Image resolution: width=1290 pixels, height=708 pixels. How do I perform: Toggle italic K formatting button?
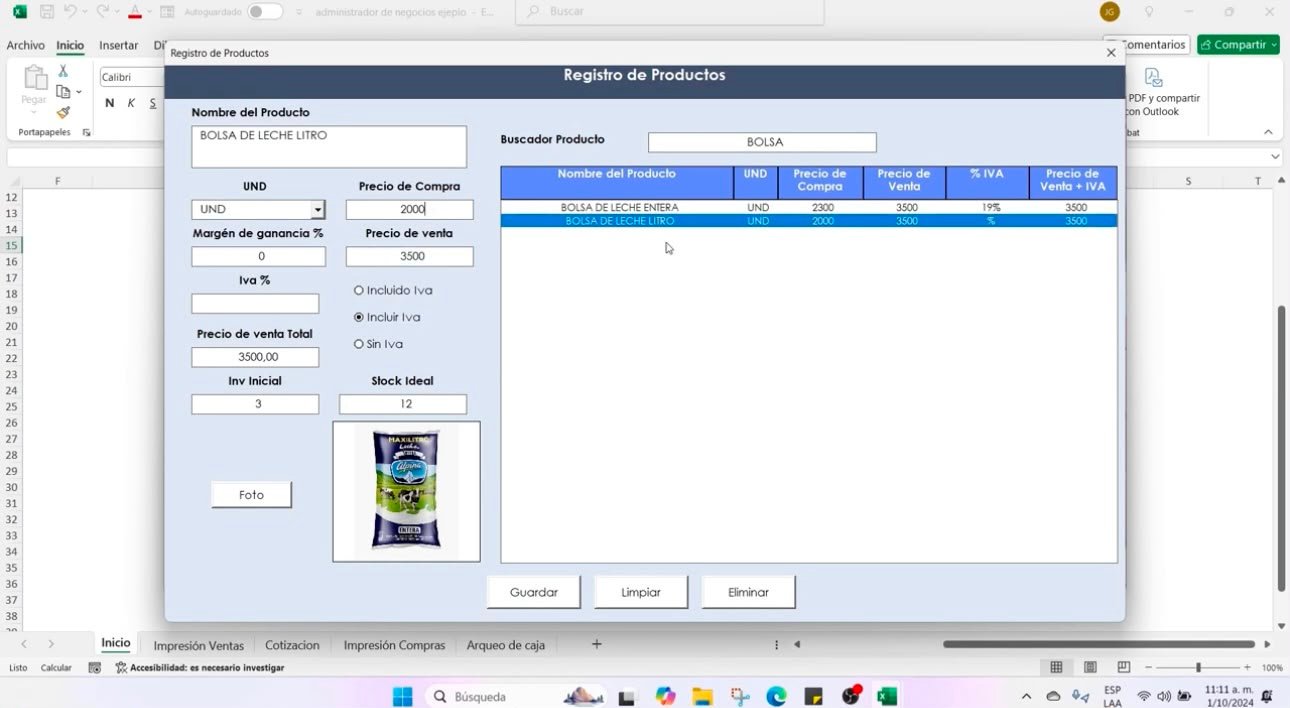[x=131, y=103]
